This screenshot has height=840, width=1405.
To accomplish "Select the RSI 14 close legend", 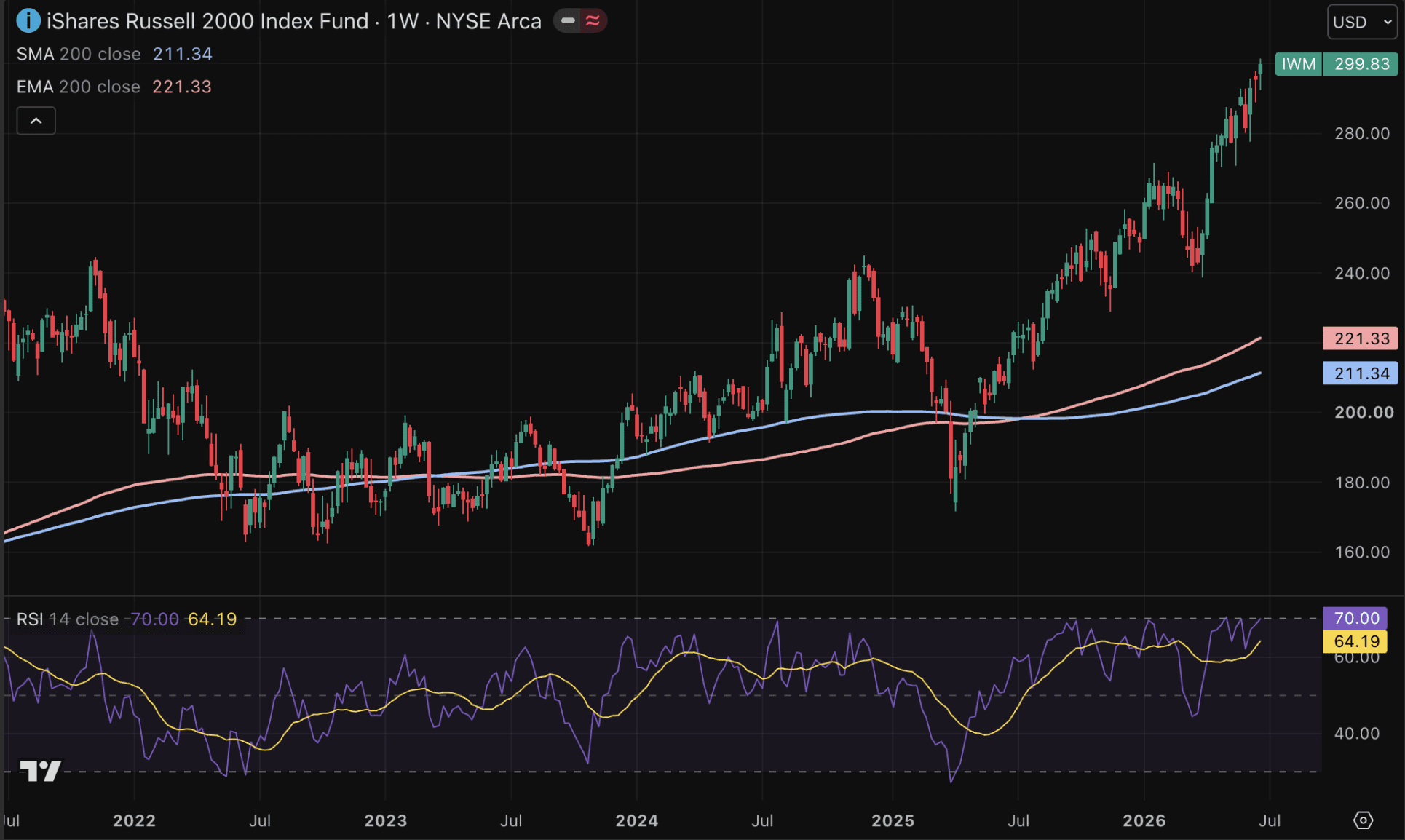I will click(x=67, y=619).
